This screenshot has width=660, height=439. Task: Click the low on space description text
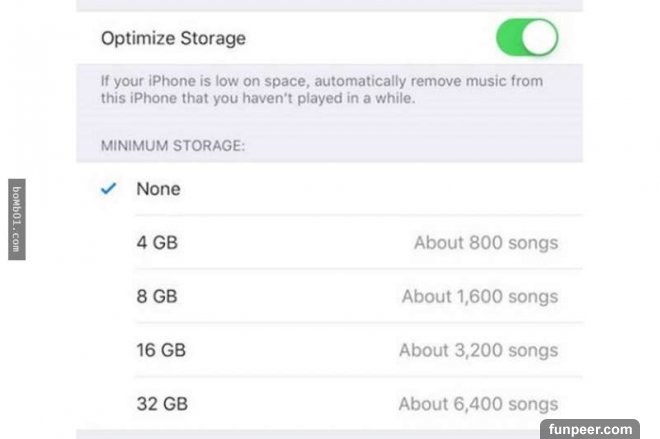[x=322, y=89]
